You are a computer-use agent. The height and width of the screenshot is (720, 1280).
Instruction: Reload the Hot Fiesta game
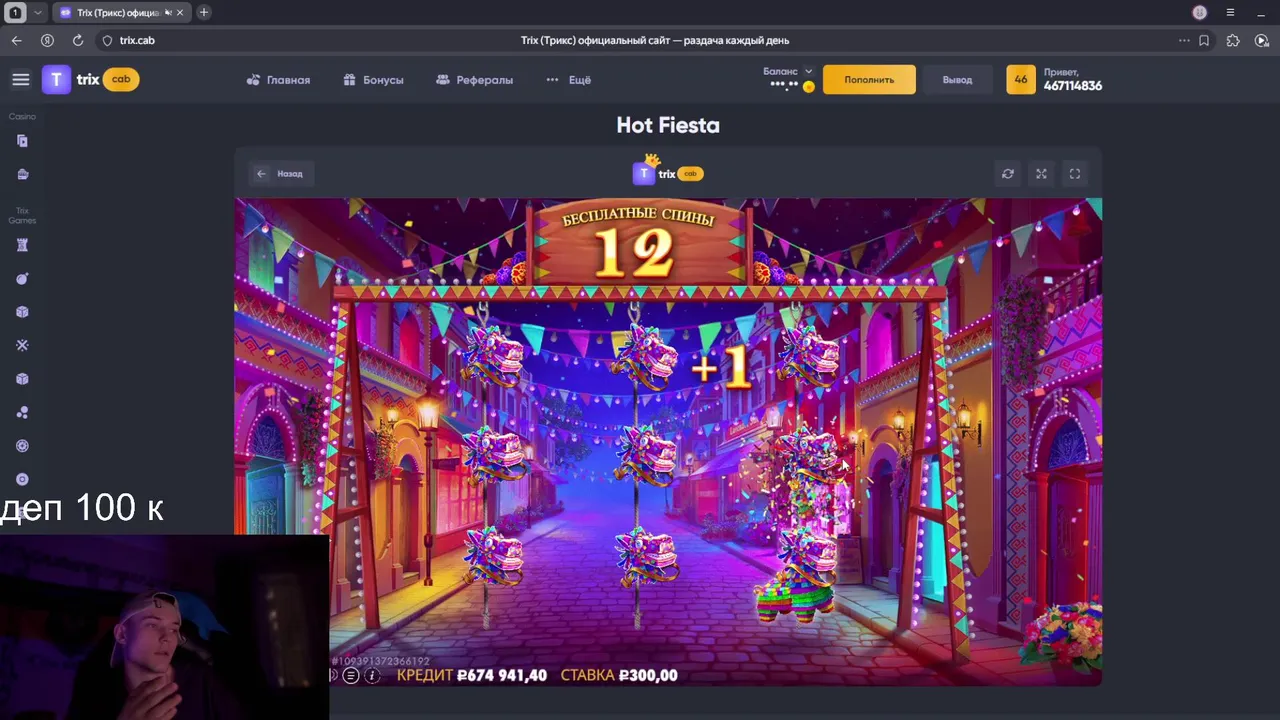click(1008, 174)
